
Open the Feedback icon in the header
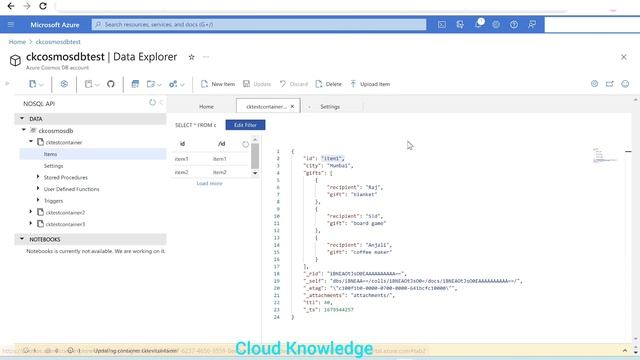532,24
